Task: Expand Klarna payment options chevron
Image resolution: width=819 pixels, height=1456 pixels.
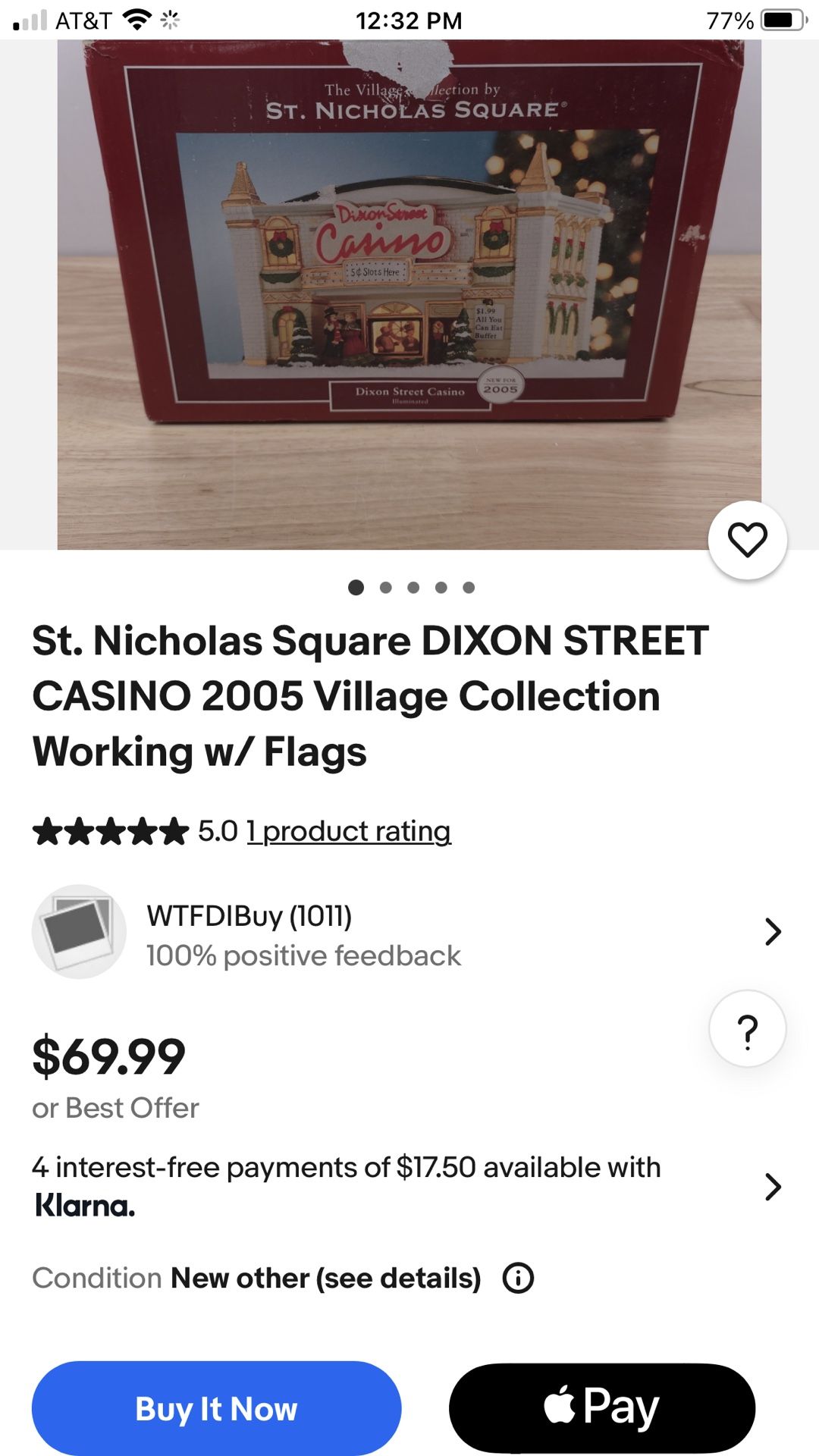Action: click(773, 1186)
